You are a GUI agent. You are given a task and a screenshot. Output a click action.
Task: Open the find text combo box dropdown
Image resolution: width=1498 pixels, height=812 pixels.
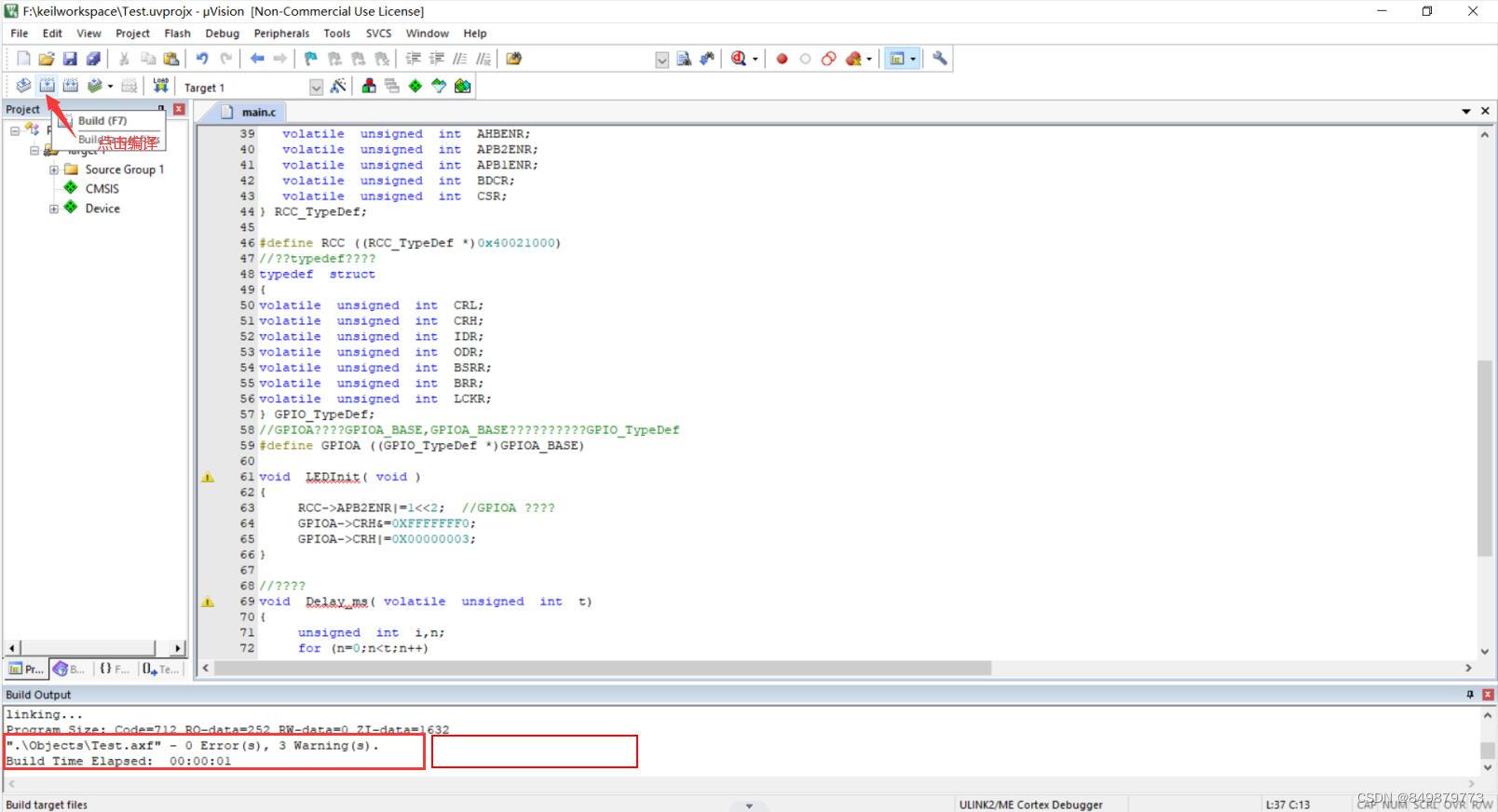coord(661,60)
